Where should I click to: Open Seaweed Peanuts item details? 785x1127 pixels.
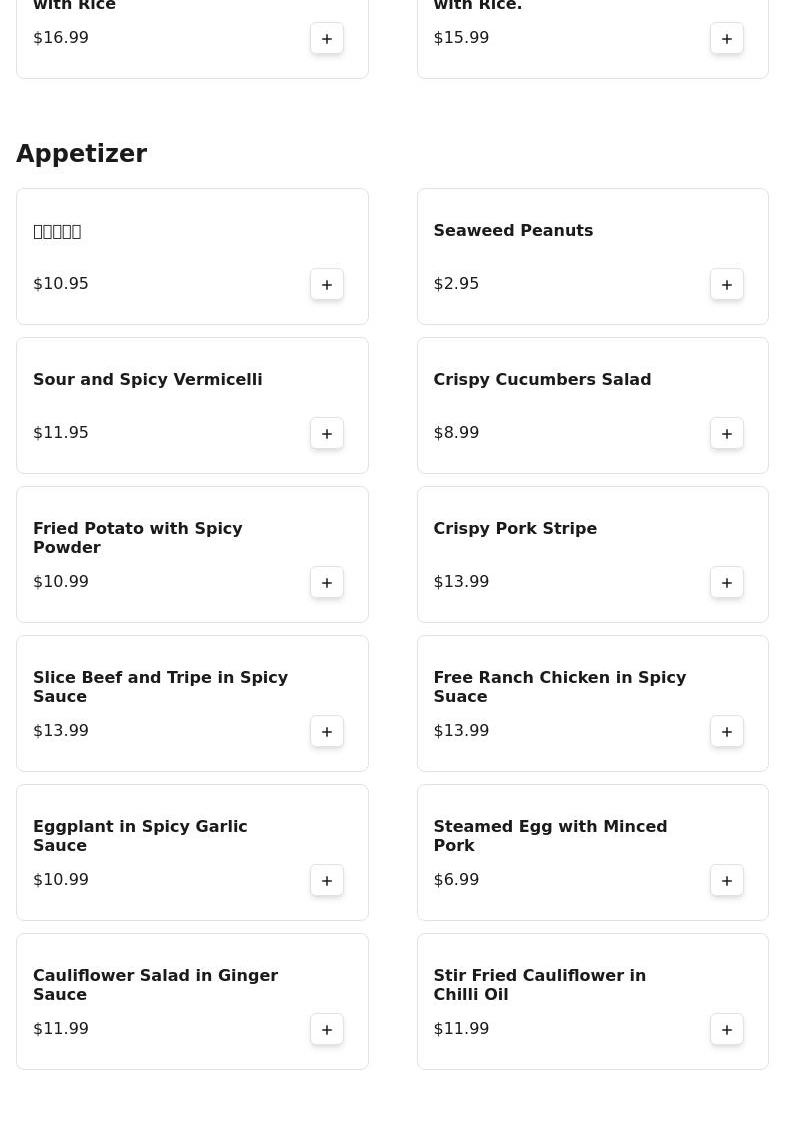[x=513, y=231]
